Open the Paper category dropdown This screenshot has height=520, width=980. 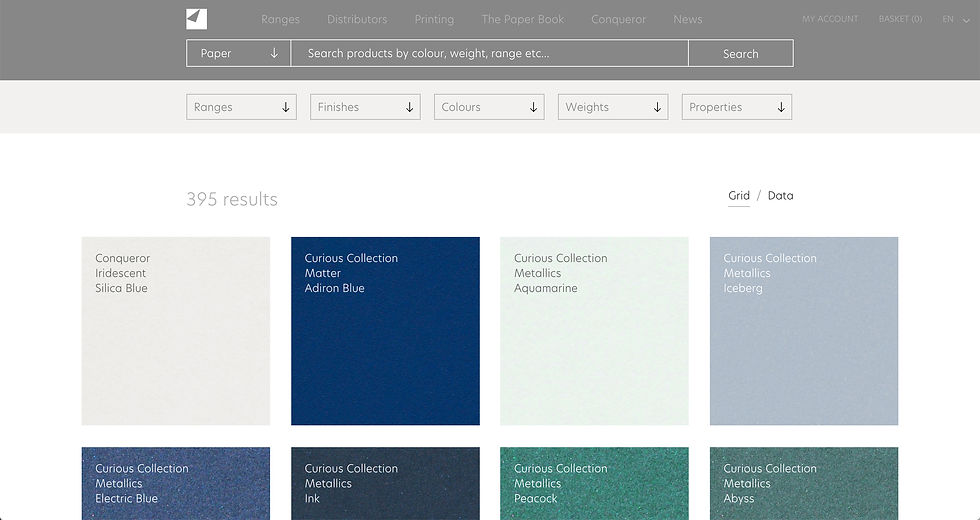[239, 53]
